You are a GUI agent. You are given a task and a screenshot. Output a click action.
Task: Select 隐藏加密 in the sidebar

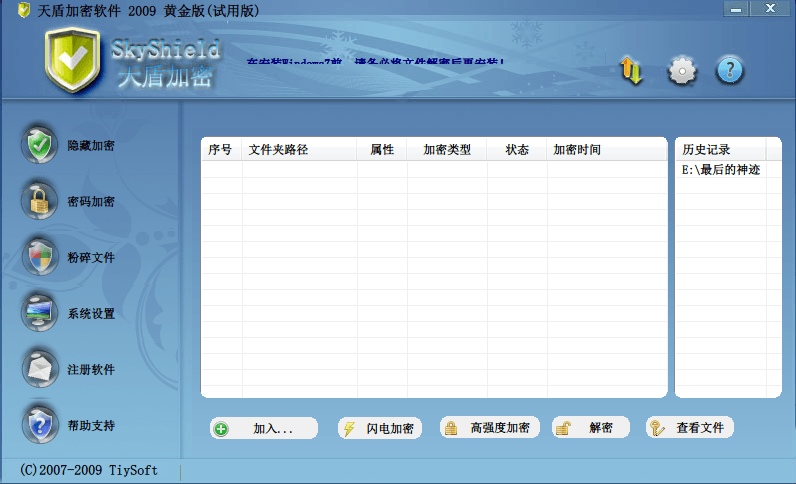[x=91, y=146]
